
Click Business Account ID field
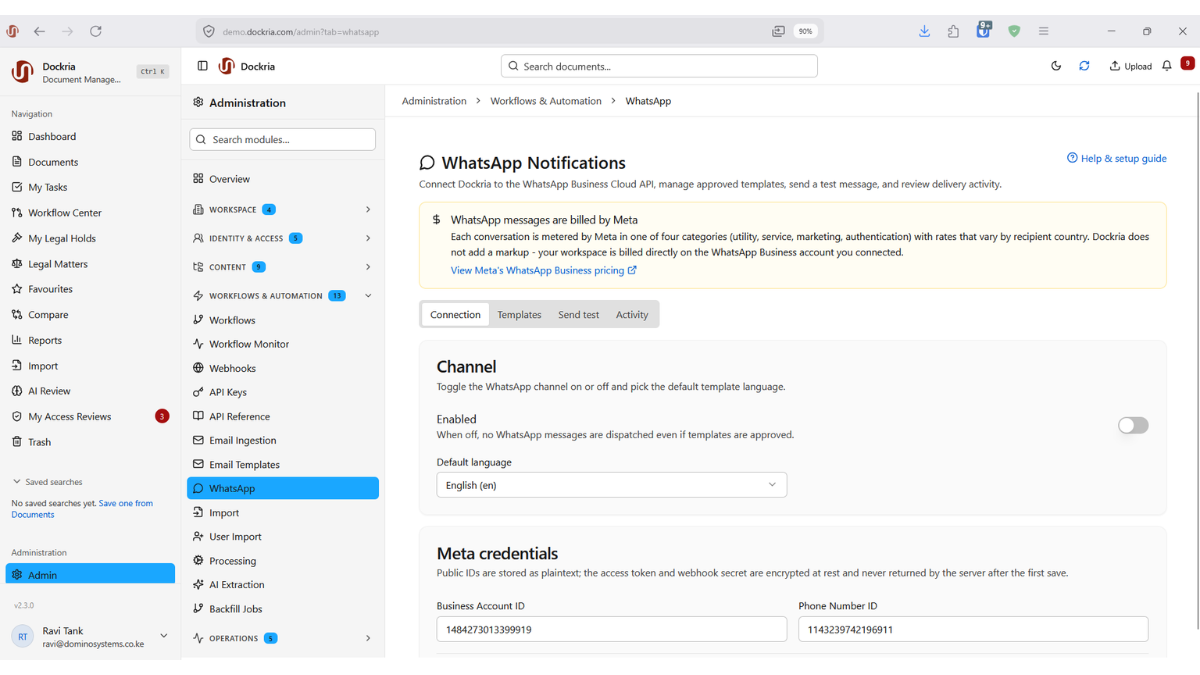tap(612, 629)
